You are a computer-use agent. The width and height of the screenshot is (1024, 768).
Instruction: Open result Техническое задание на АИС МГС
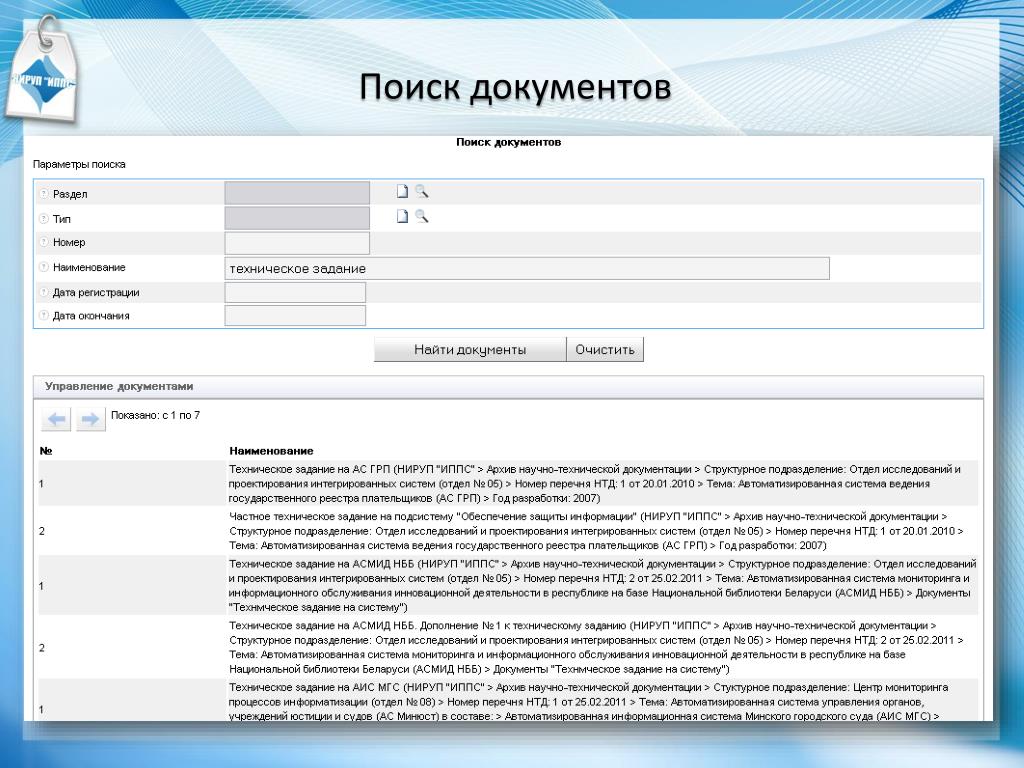tap(588, 701)
